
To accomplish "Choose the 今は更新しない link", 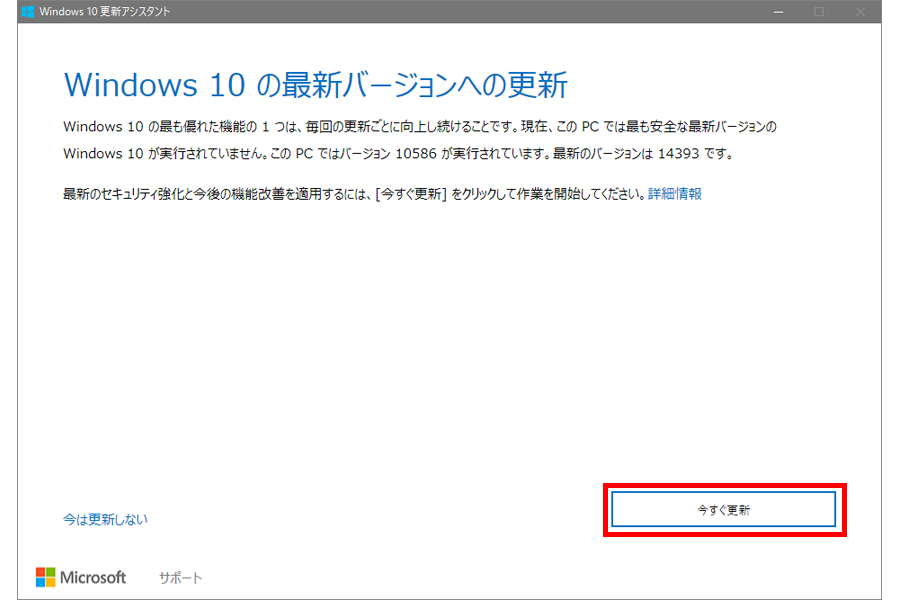I will 105,519.
